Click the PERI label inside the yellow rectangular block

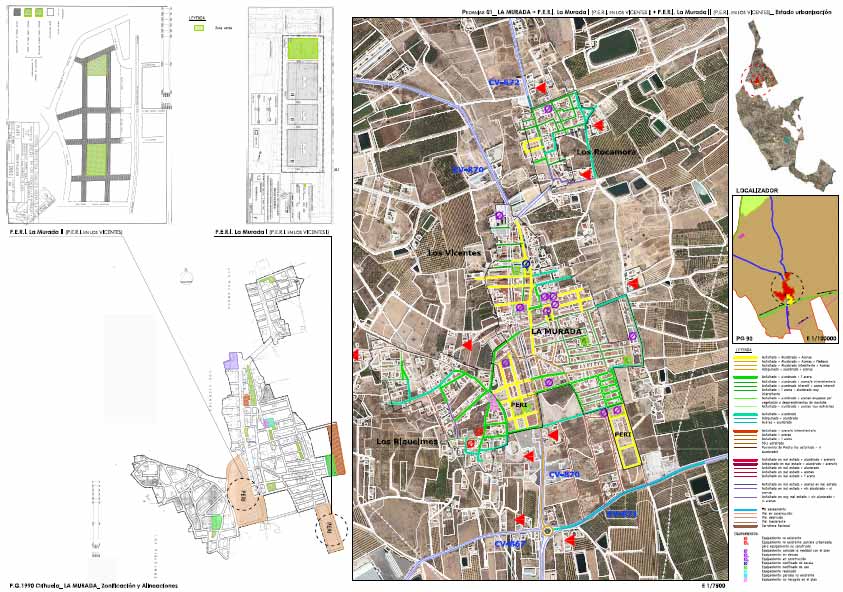624,436
